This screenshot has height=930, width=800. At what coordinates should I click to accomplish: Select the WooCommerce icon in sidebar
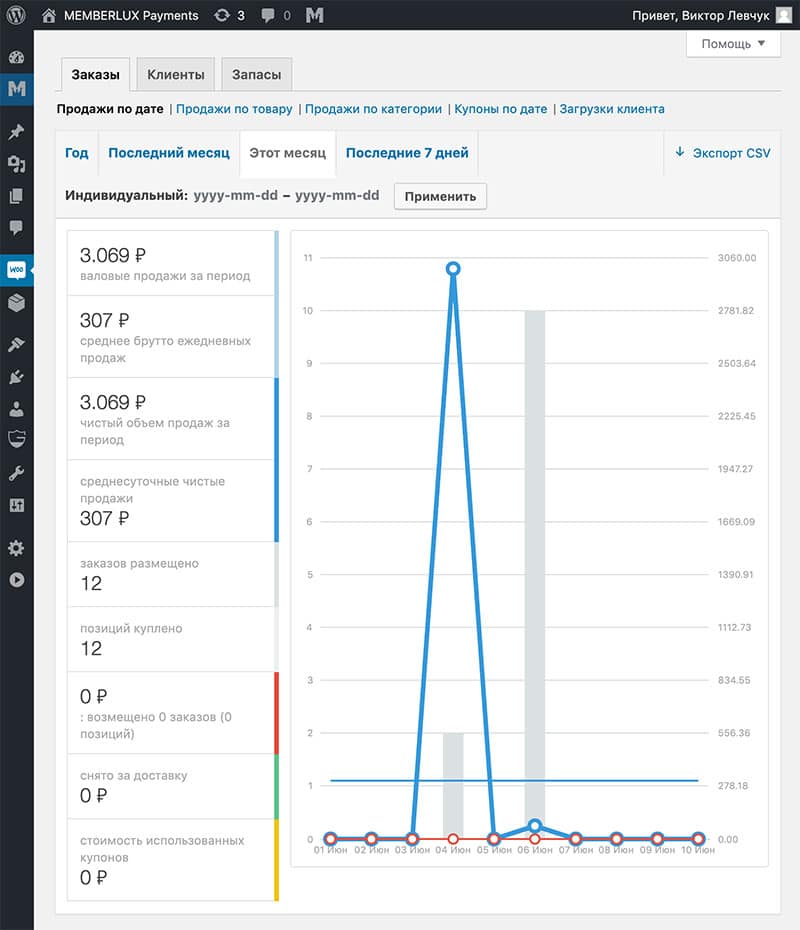[x=16, y=270]
